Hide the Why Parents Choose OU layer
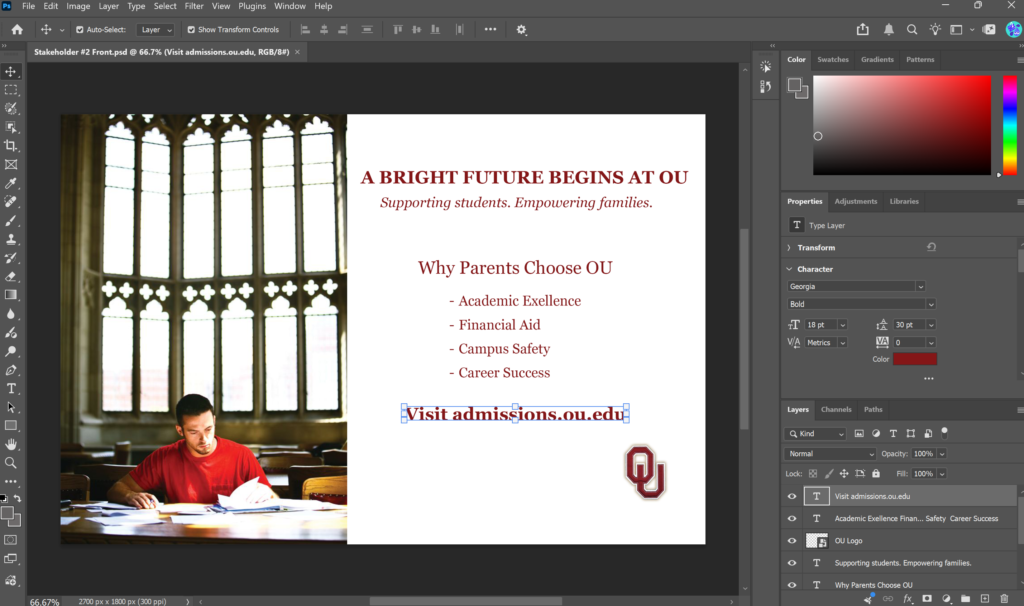This screenshot has height=606, width=1024. pos(792,585)
